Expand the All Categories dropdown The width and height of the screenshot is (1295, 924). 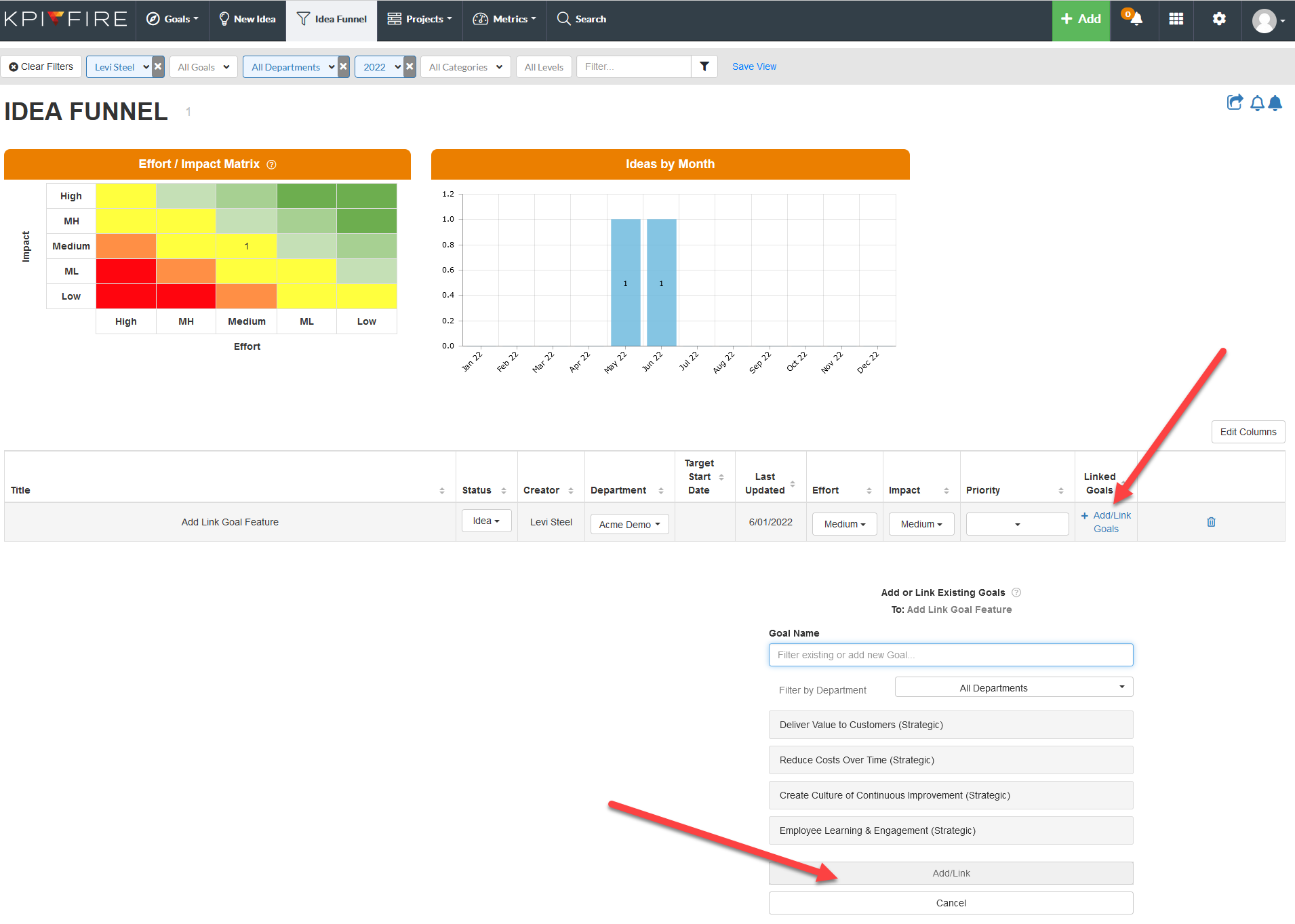(x=465, y=67)
